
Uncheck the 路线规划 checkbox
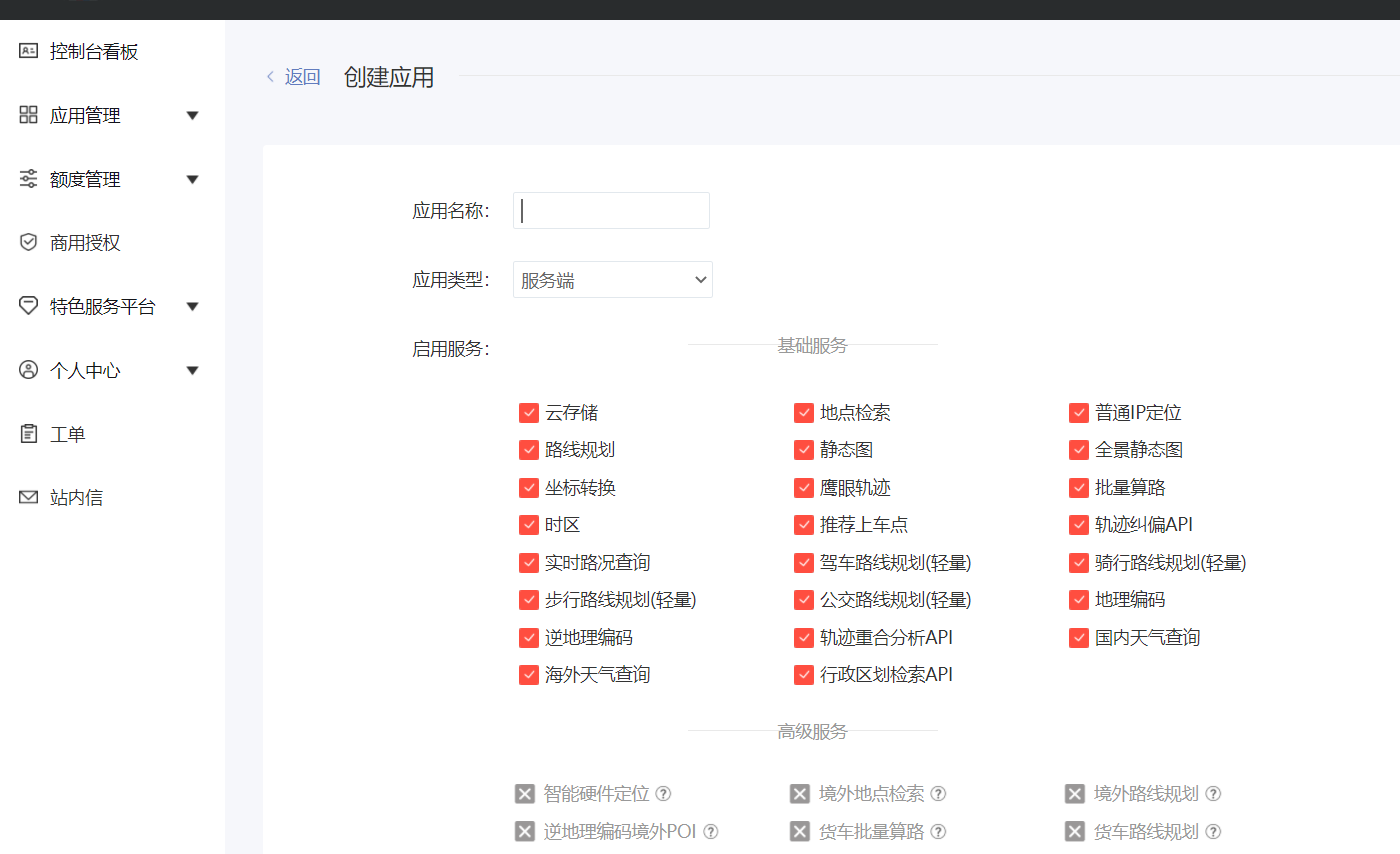529,450
